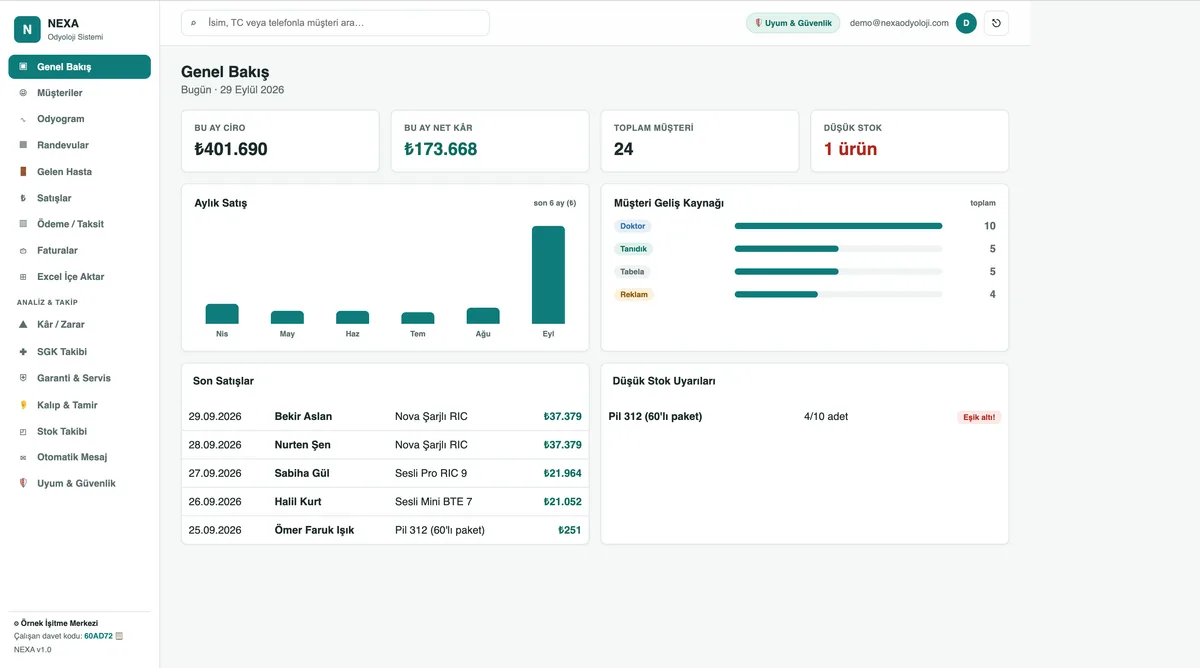Click the 1 ürün Düşük Stok value
1200x668 pixels.
pyautogui.click(x=850, y=149)
